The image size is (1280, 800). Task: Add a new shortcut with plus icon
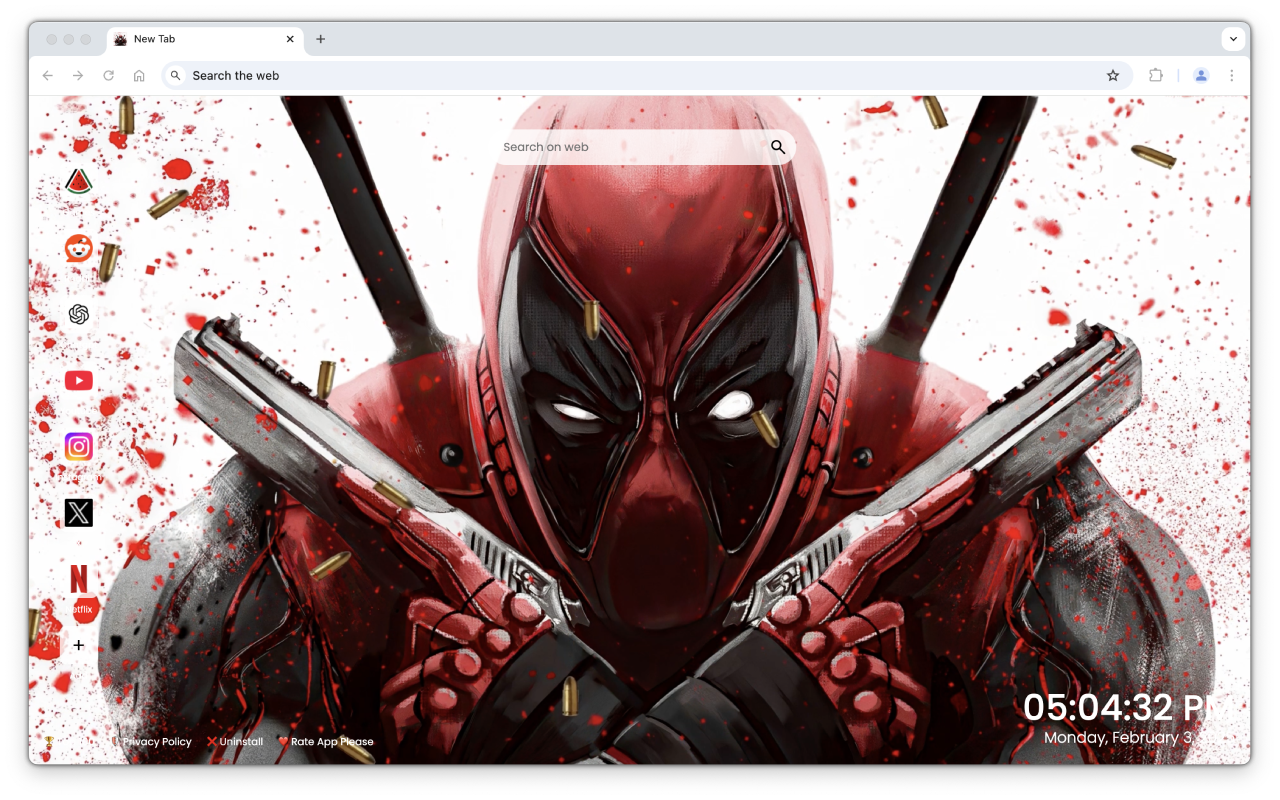click(79, 645)
